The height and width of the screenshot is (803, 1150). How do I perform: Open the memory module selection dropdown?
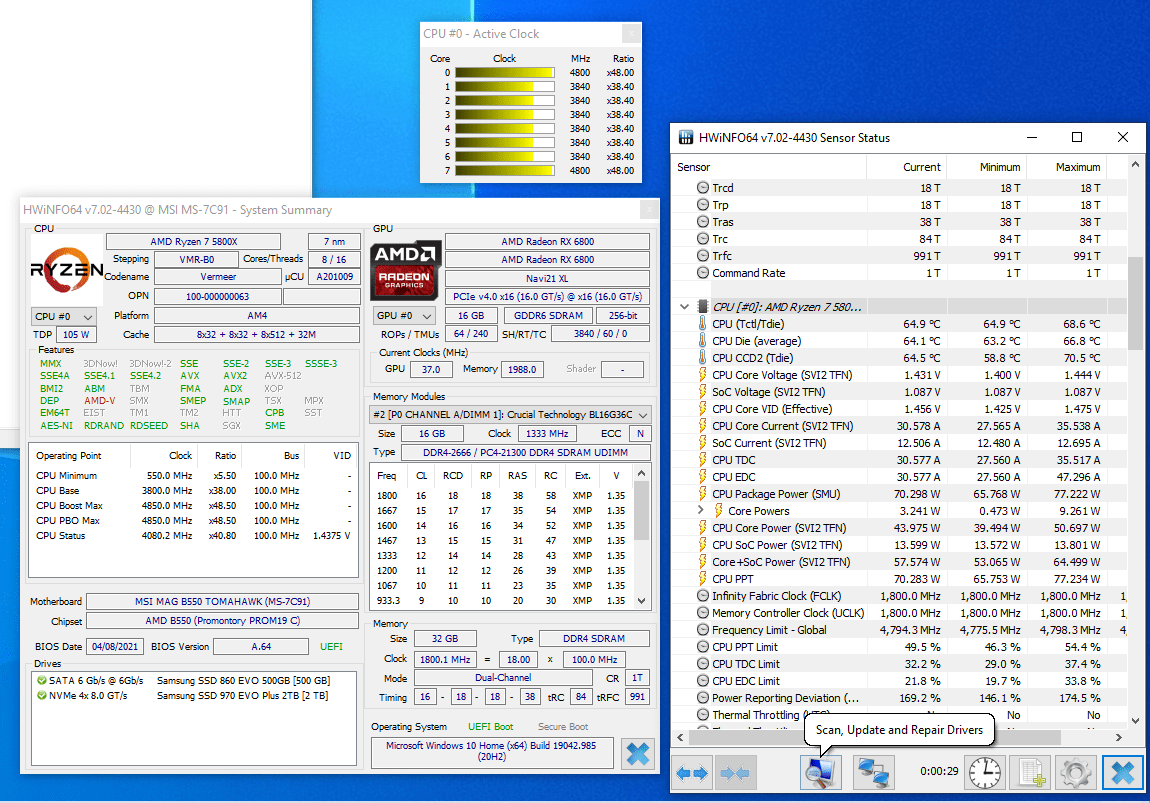pyautogui.click(x=510, y=414)
